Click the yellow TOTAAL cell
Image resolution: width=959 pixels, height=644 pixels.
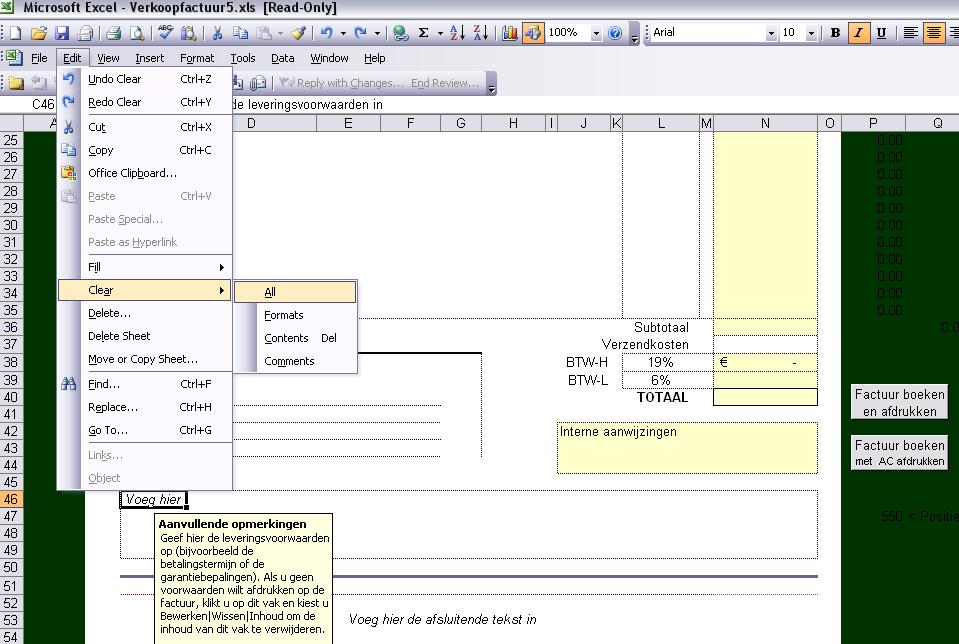[765, 397]
